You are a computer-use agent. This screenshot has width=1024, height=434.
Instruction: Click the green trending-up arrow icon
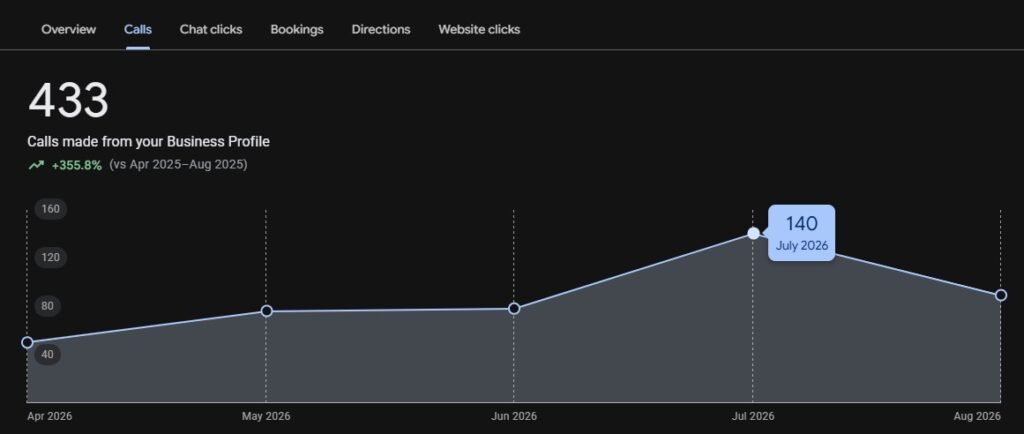pos(36,165)
